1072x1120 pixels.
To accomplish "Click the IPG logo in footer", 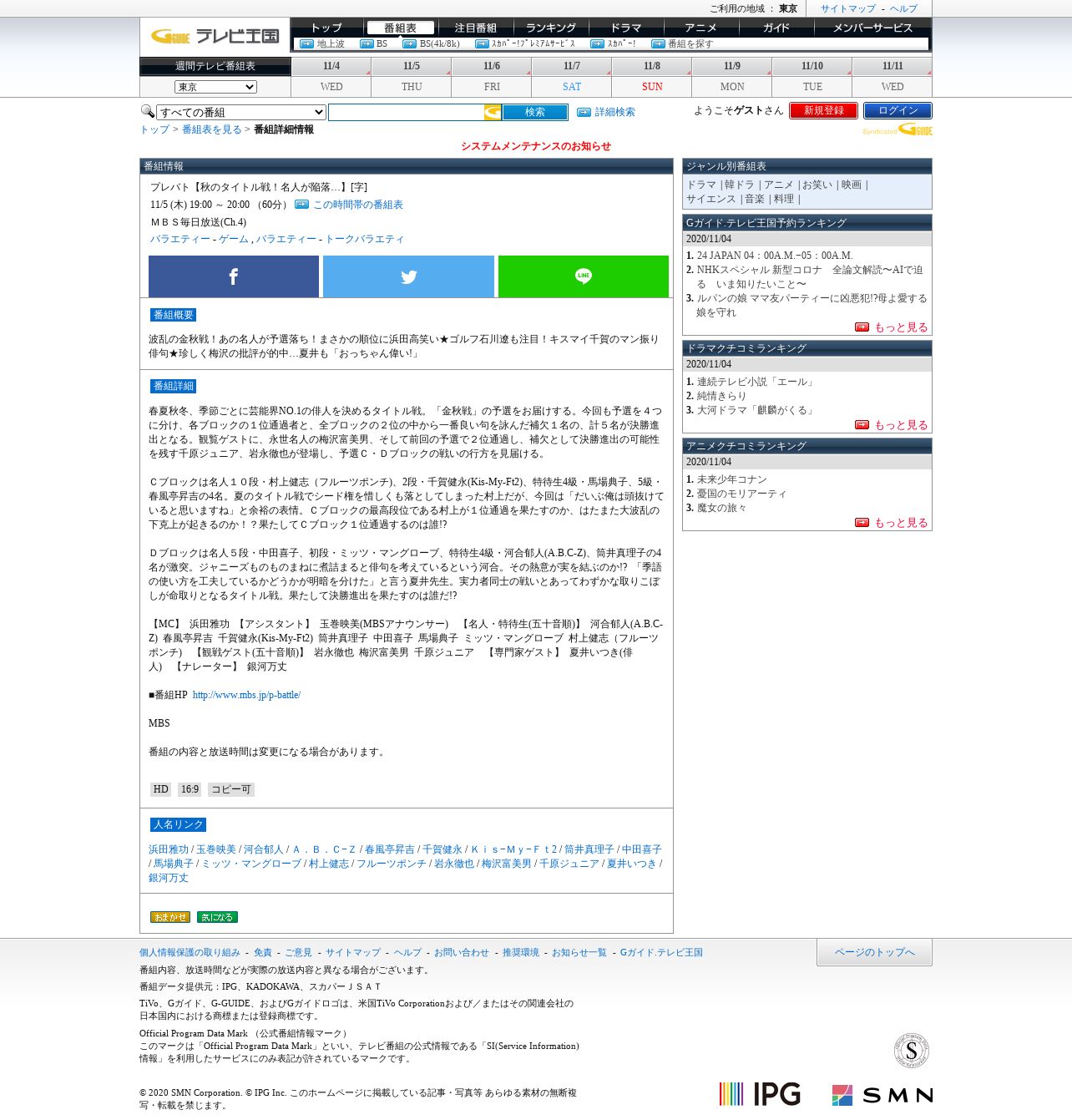I will [760, 1094].
